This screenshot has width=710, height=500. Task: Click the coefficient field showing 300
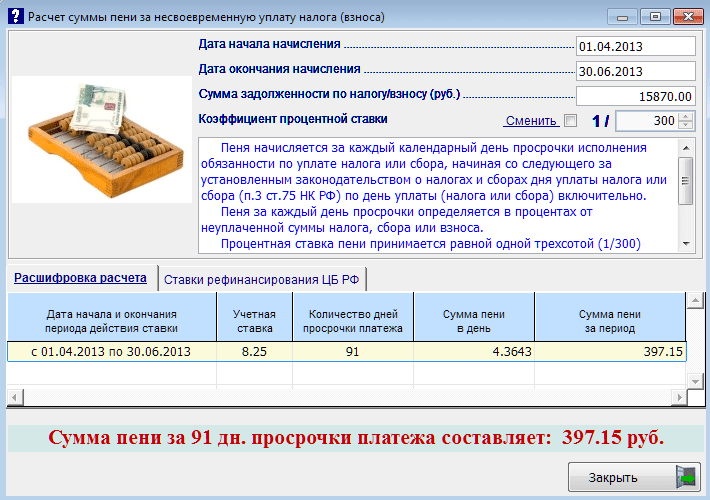point(647,120)
